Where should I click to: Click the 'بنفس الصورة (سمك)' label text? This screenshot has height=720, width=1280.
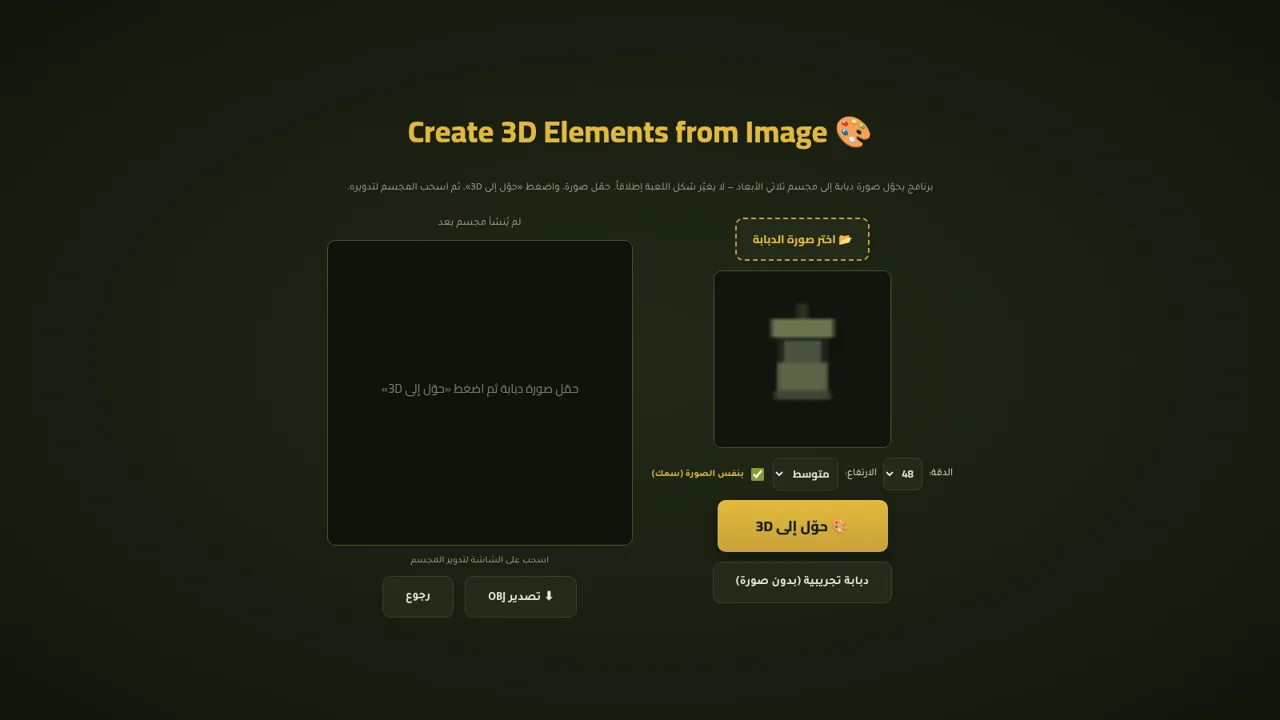click(x=698, y=473)
